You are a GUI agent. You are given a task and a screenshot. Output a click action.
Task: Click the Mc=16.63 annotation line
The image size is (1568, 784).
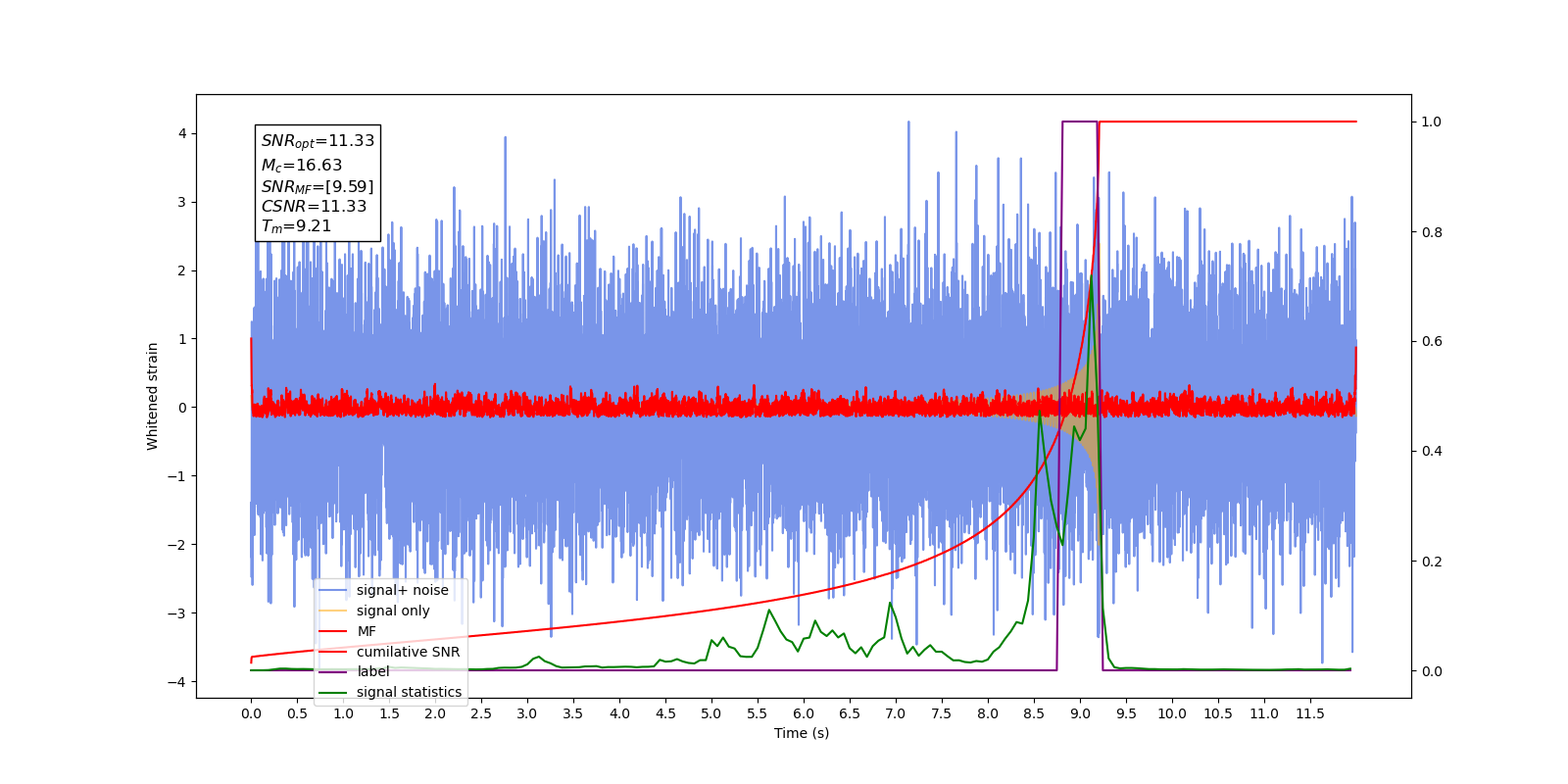click(302, 166)
